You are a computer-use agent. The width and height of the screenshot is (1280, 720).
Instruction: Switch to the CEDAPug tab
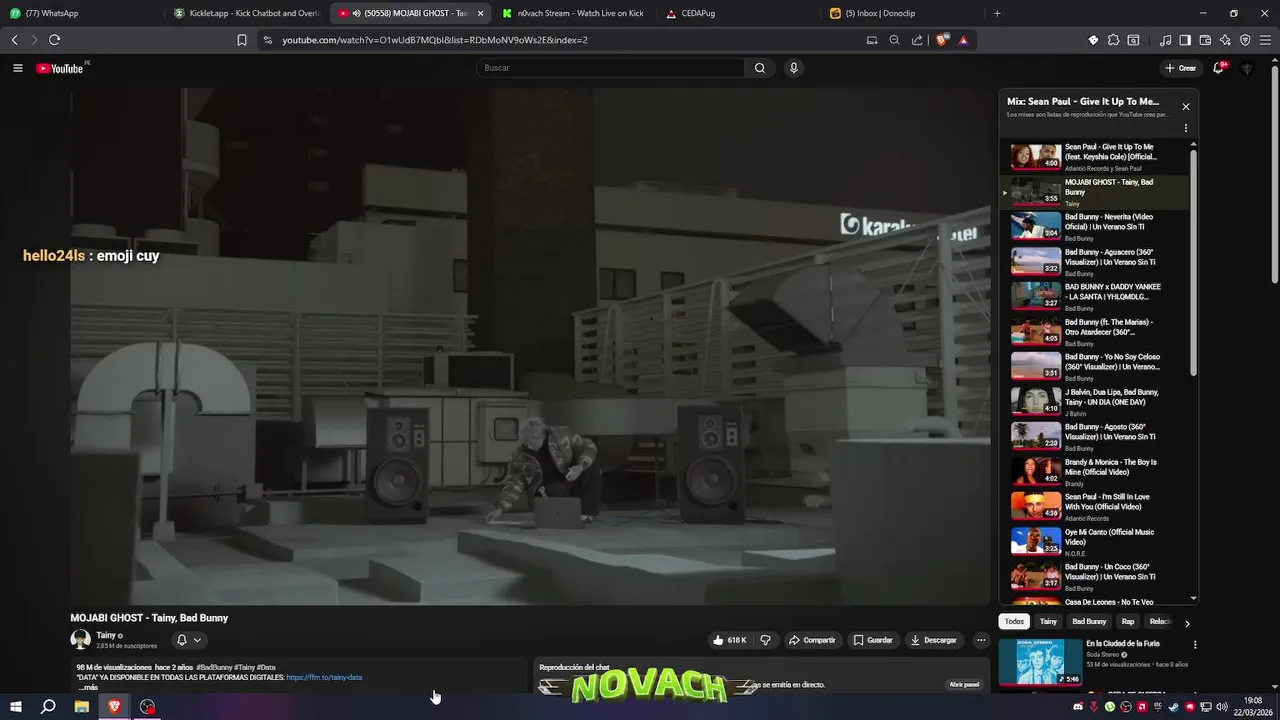point(740,13)
